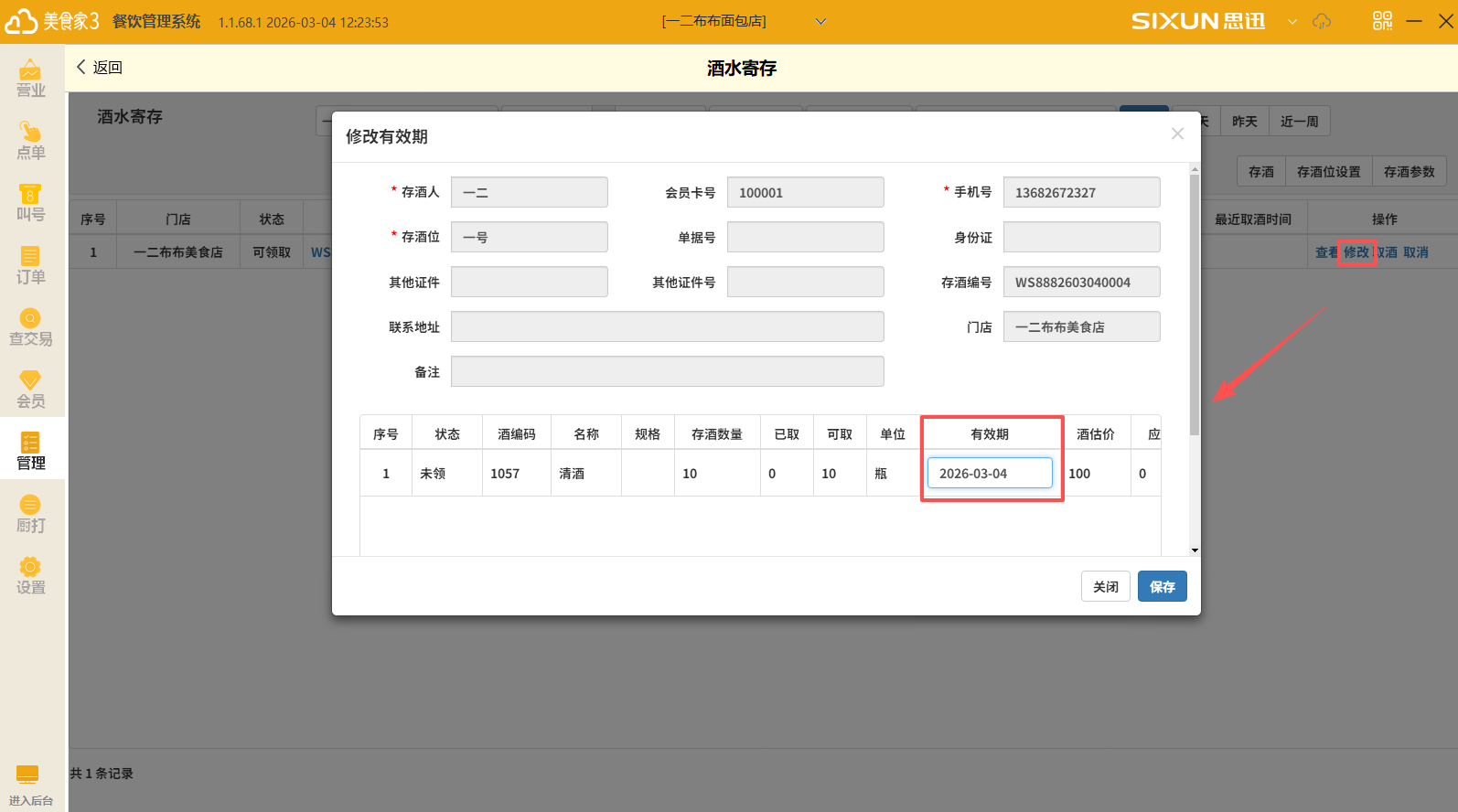
Task: Select the 管理 management tab in sidebar
Action: (30, 451)
